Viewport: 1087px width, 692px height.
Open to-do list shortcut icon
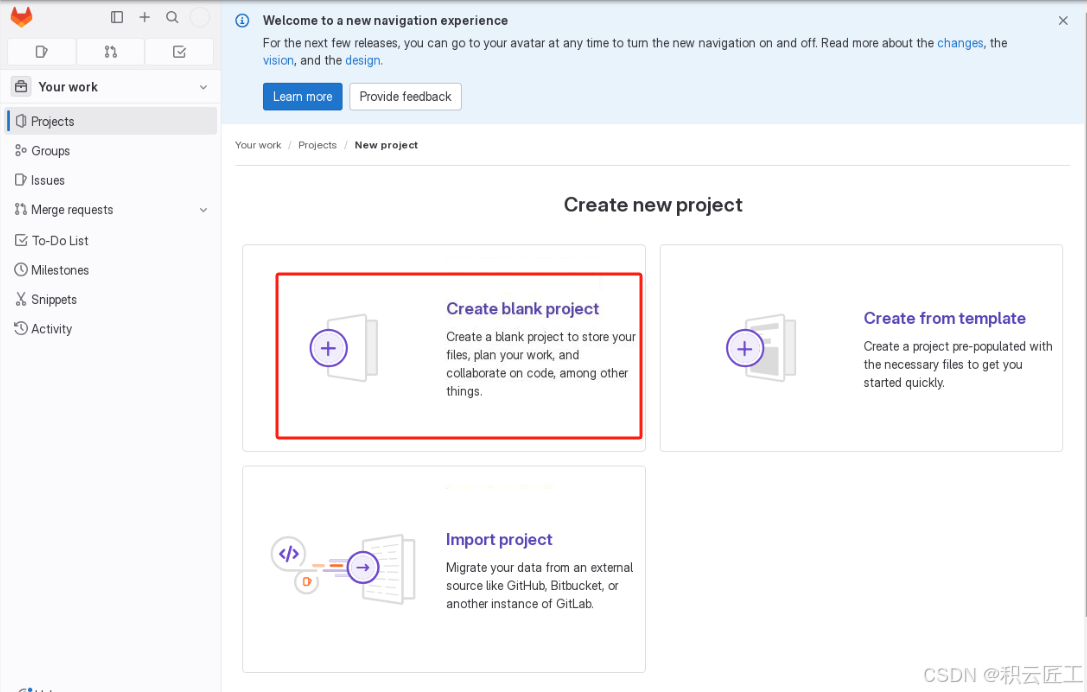[179, 51]
